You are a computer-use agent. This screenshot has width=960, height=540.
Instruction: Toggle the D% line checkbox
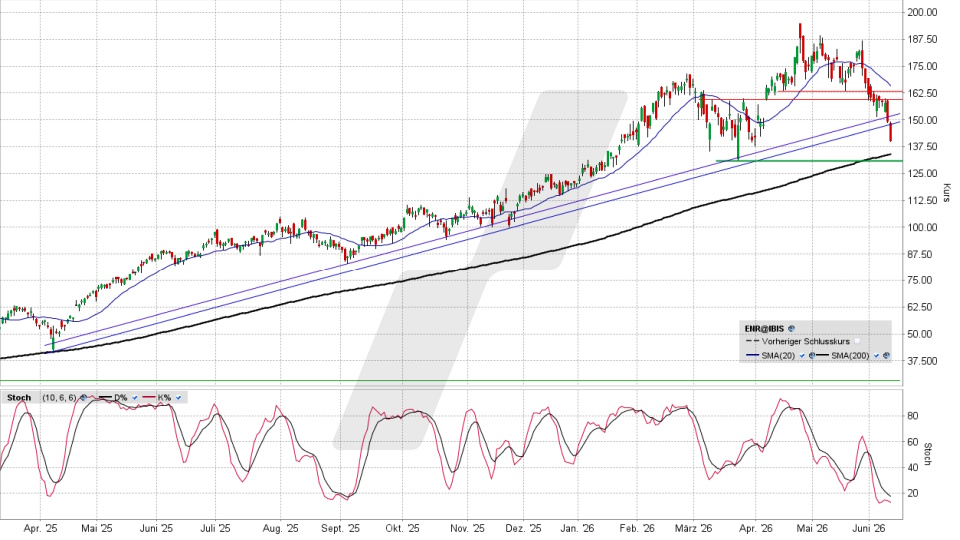[x=135, y=397]
